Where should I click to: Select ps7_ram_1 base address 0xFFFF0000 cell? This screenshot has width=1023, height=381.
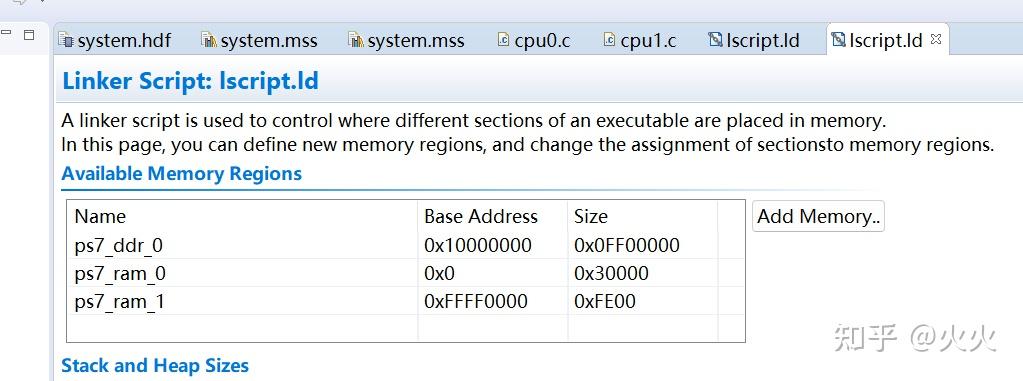tap(493, 301)
